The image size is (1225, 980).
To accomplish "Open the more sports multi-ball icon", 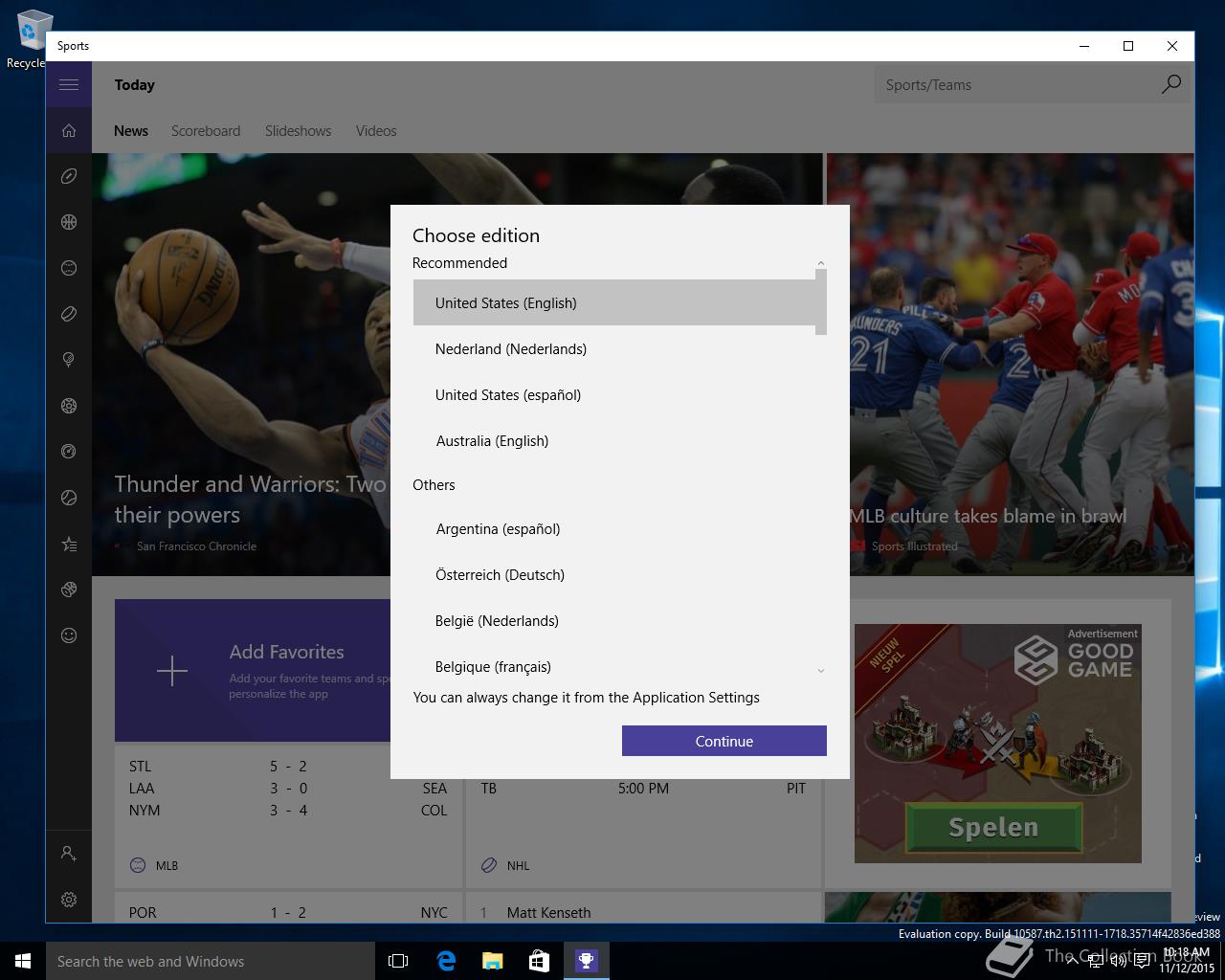I will [x=69, y=590].
